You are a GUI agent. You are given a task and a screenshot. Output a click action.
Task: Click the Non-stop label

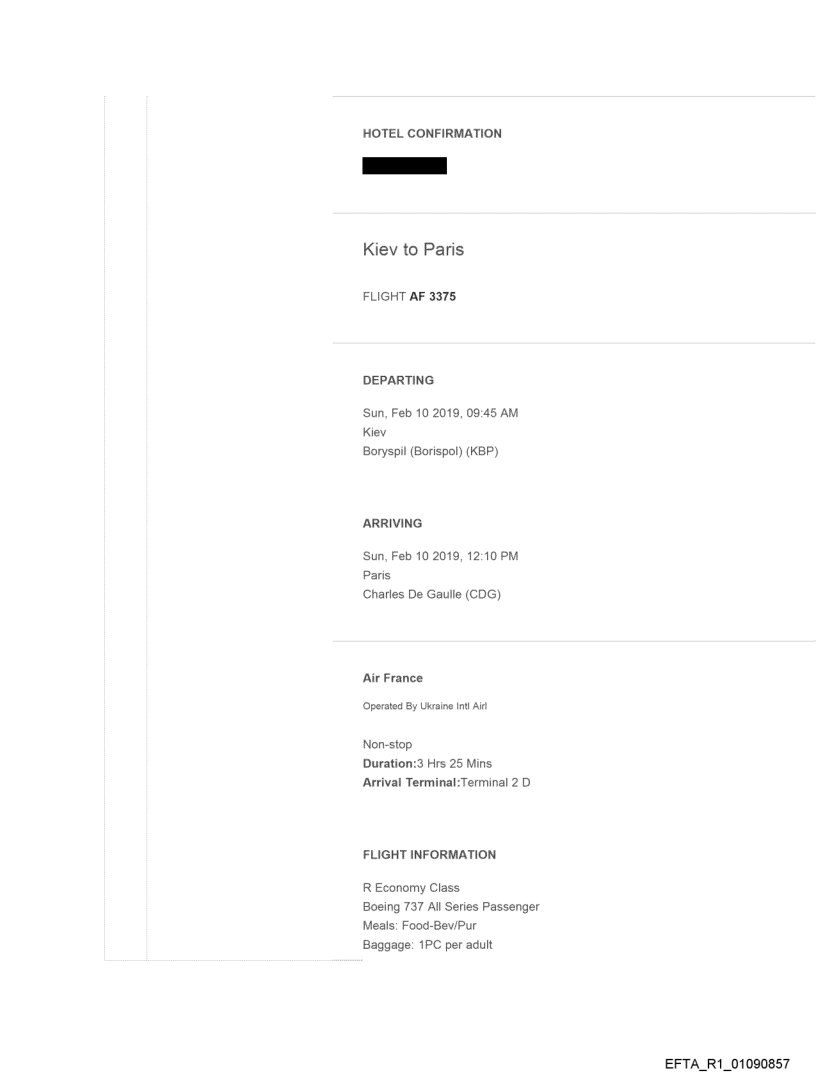point(388,746)
